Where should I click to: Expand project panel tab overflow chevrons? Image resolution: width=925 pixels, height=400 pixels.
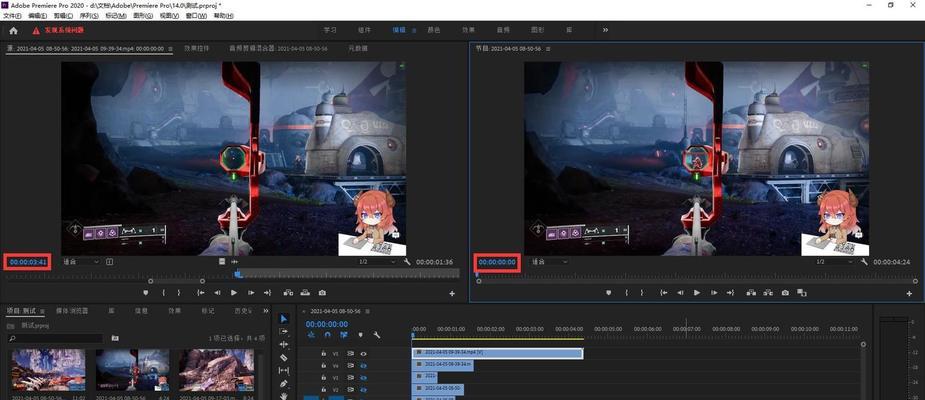click(x=266, y=310)
